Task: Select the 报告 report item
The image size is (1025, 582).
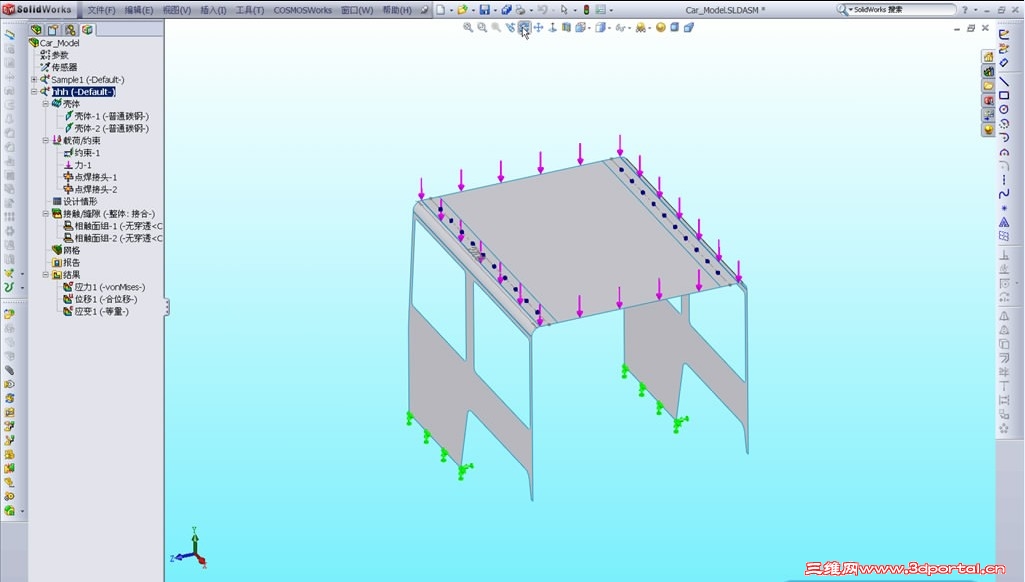Action: tap(66, 262)
